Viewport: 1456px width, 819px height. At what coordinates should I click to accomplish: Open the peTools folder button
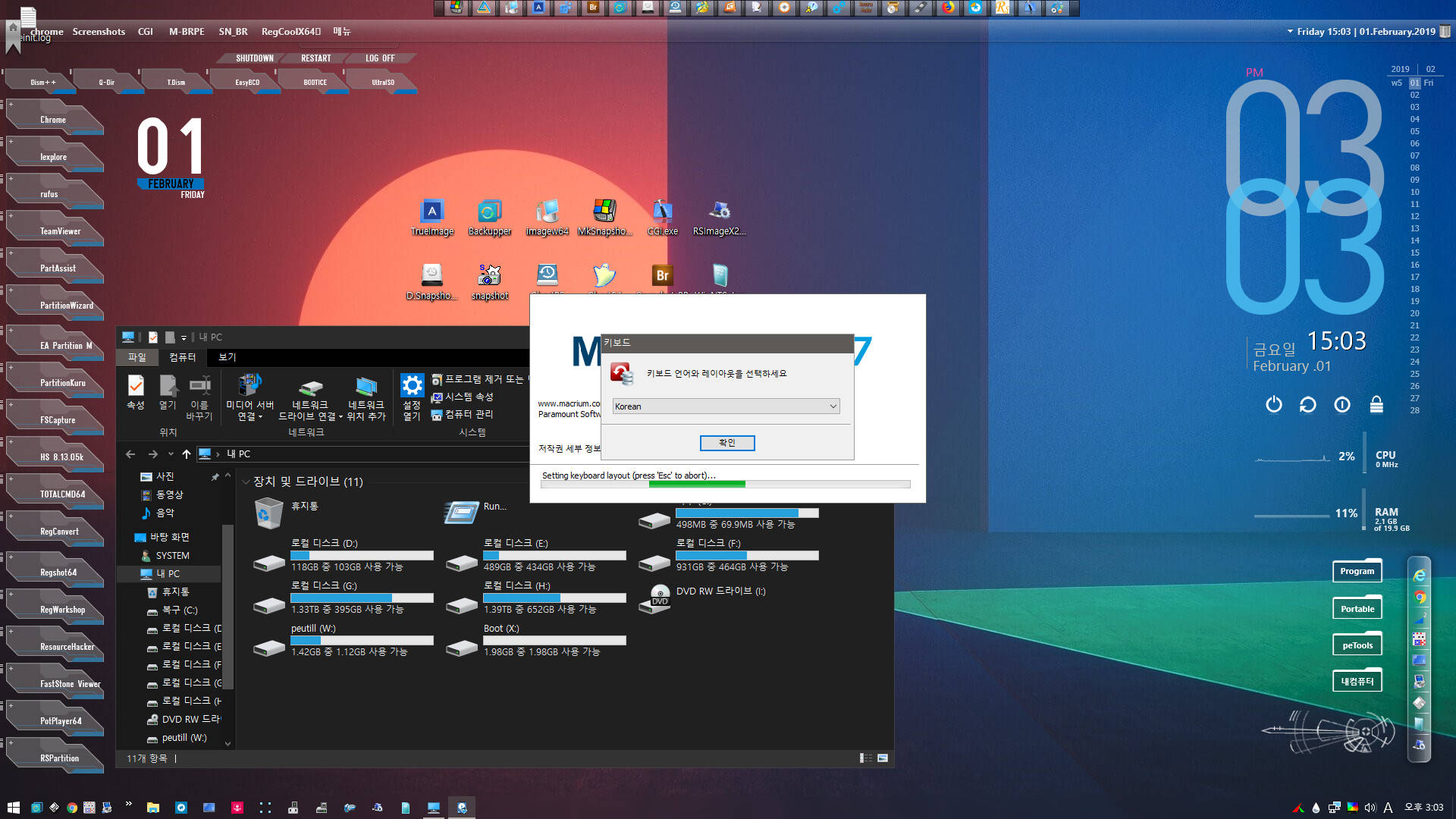(x=1357, y=645)
